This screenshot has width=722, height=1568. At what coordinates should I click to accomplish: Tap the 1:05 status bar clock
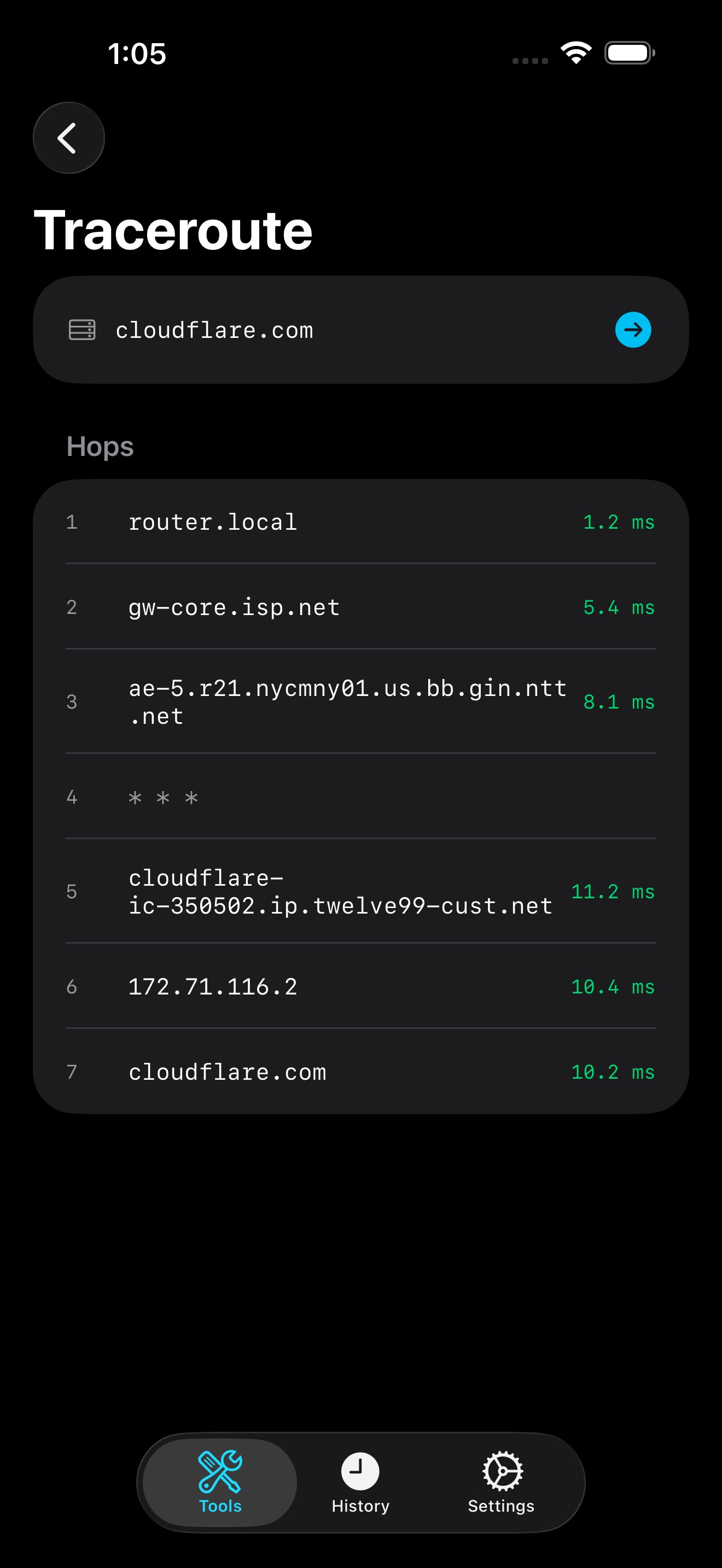(x=137, y=54)
